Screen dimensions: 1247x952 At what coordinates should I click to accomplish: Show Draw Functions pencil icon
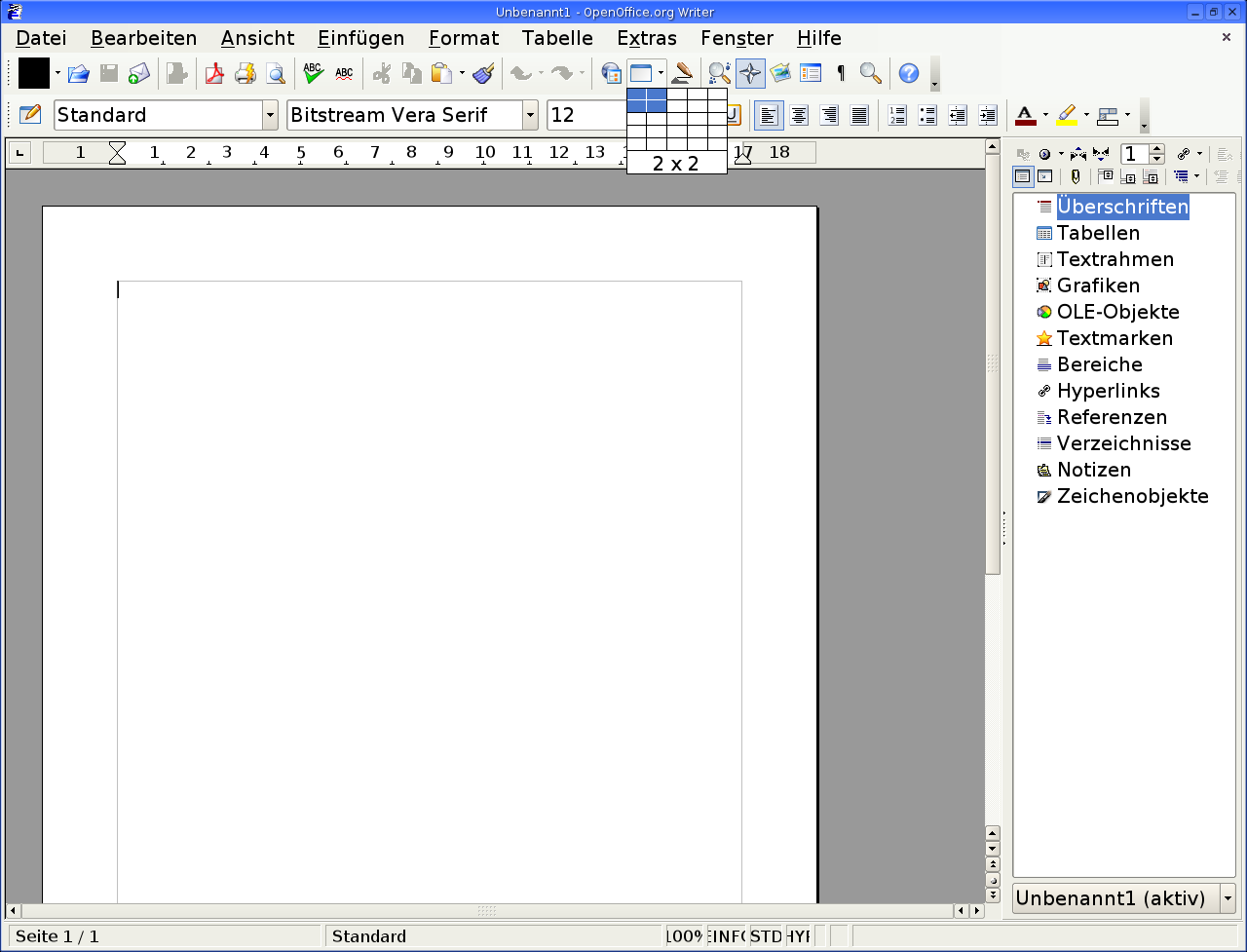coord(683,73)
